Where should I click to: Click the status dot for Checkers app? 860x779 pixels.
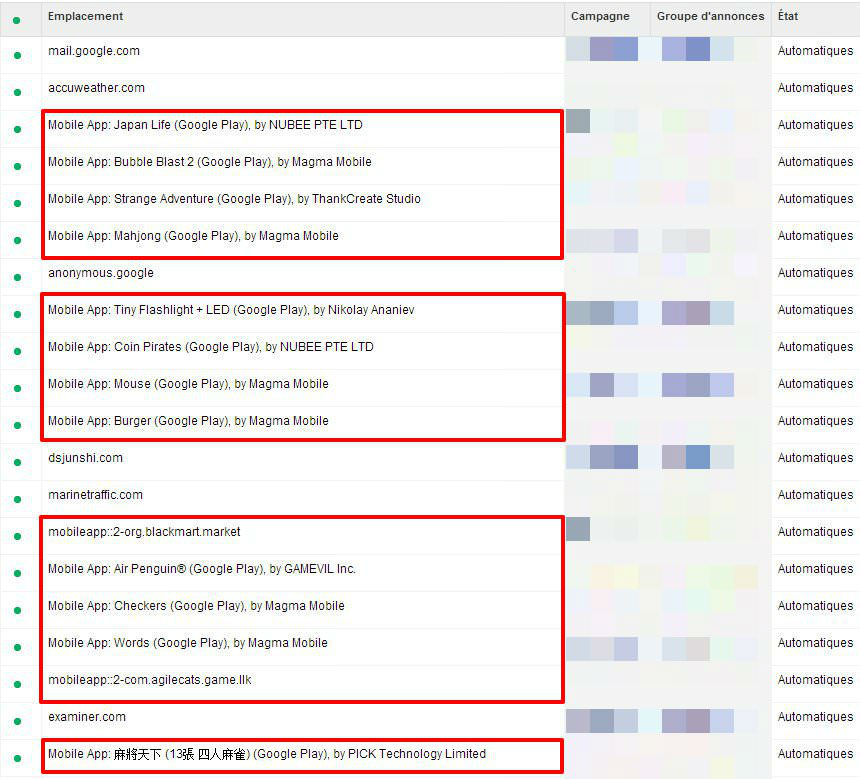point(17,610)
